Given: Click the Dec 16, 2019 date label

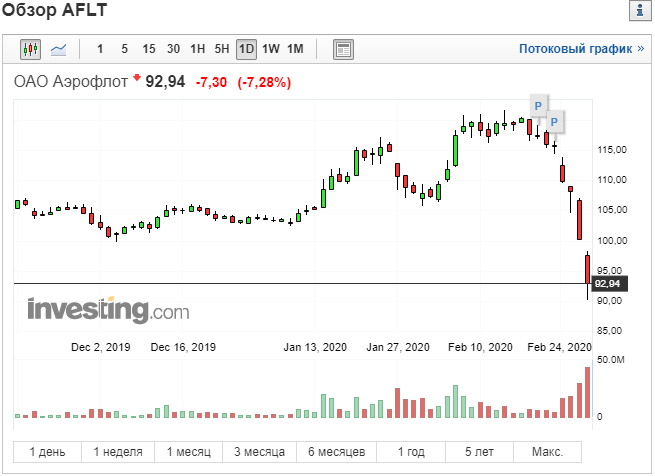Looking at the screenshot, I should click(x=183, y=347).
